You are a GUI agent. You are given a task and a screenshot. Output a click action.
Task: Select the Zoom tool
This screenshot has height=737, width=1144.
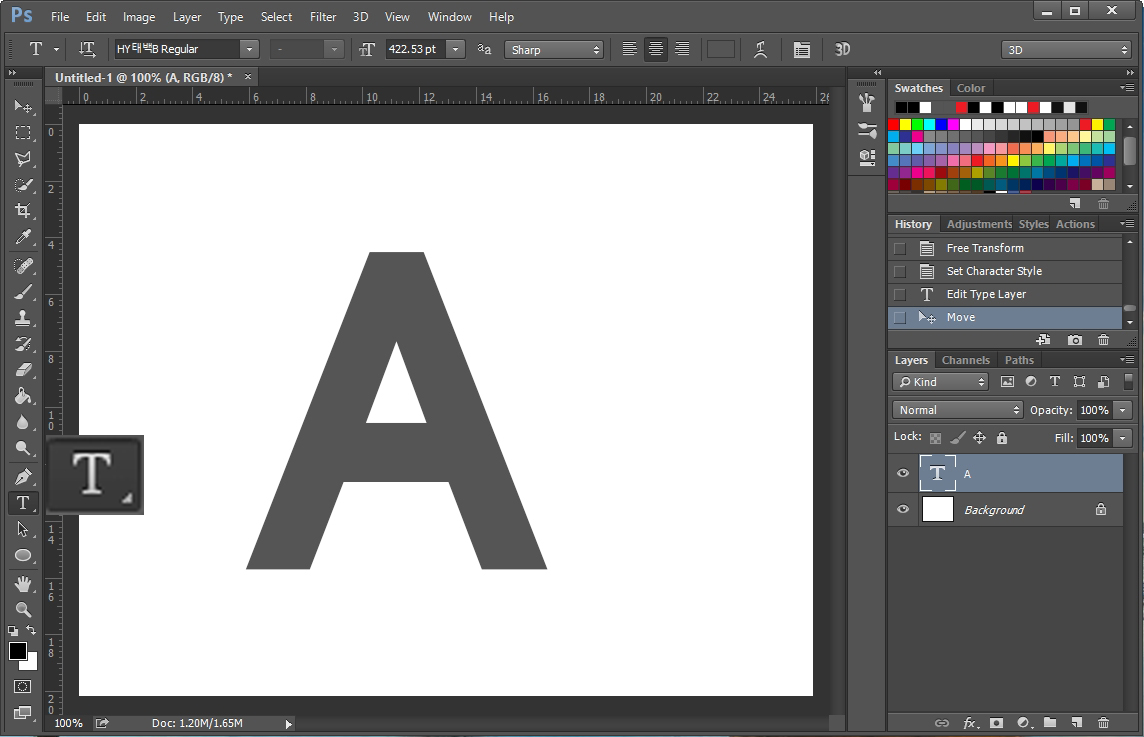pos(23,610)
